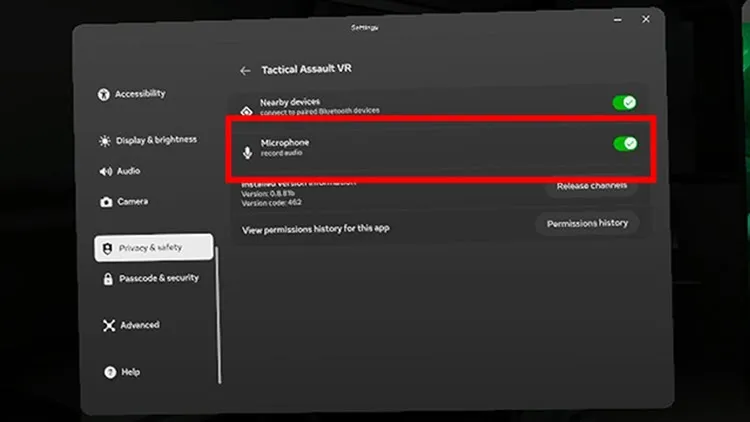Screen dimensions: 750x422
Task: Click the Permissions history button
Action: pos(587,223)
